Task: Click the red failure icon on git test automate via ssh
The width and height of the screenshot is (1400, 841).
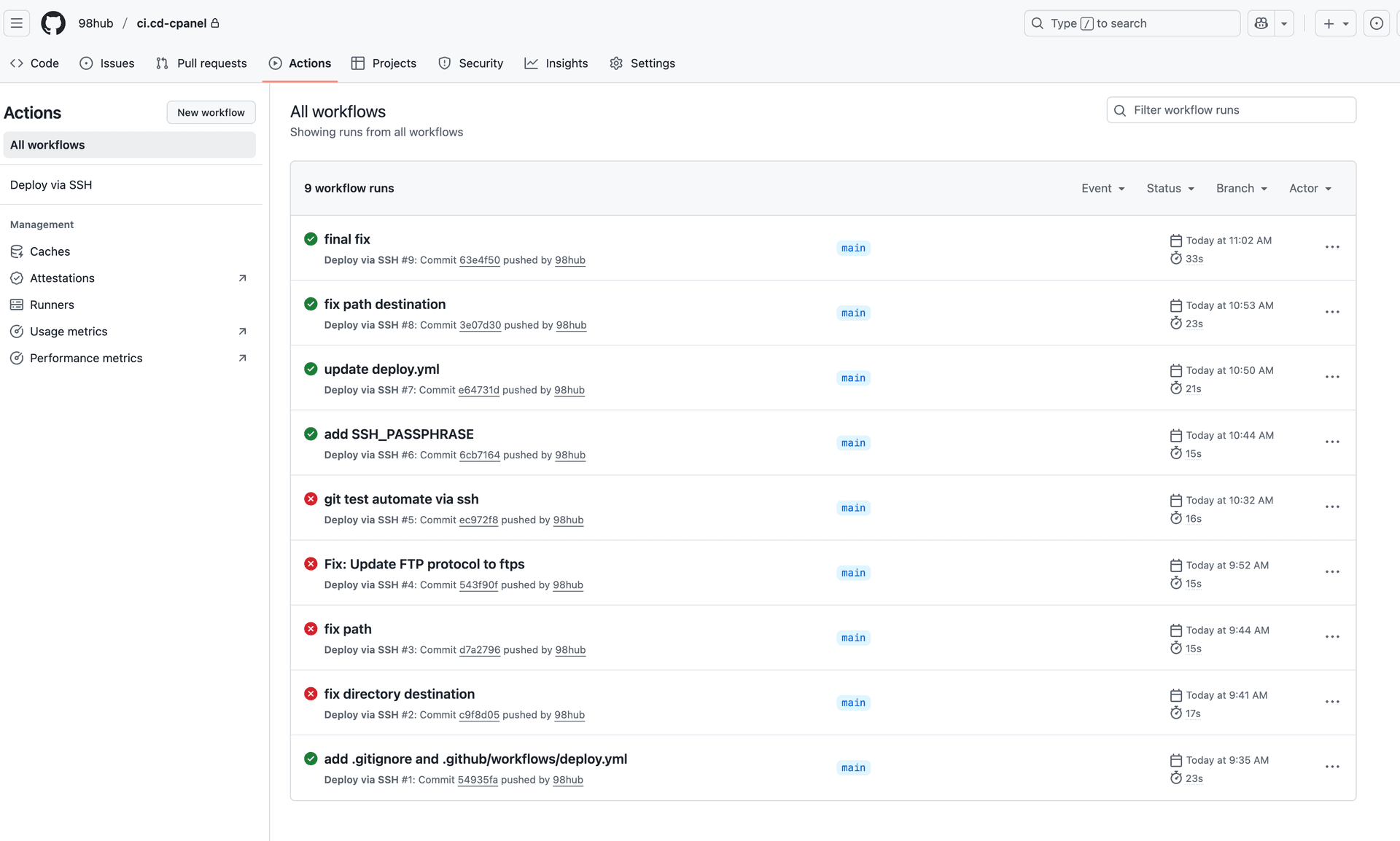Action: point(311,498)
